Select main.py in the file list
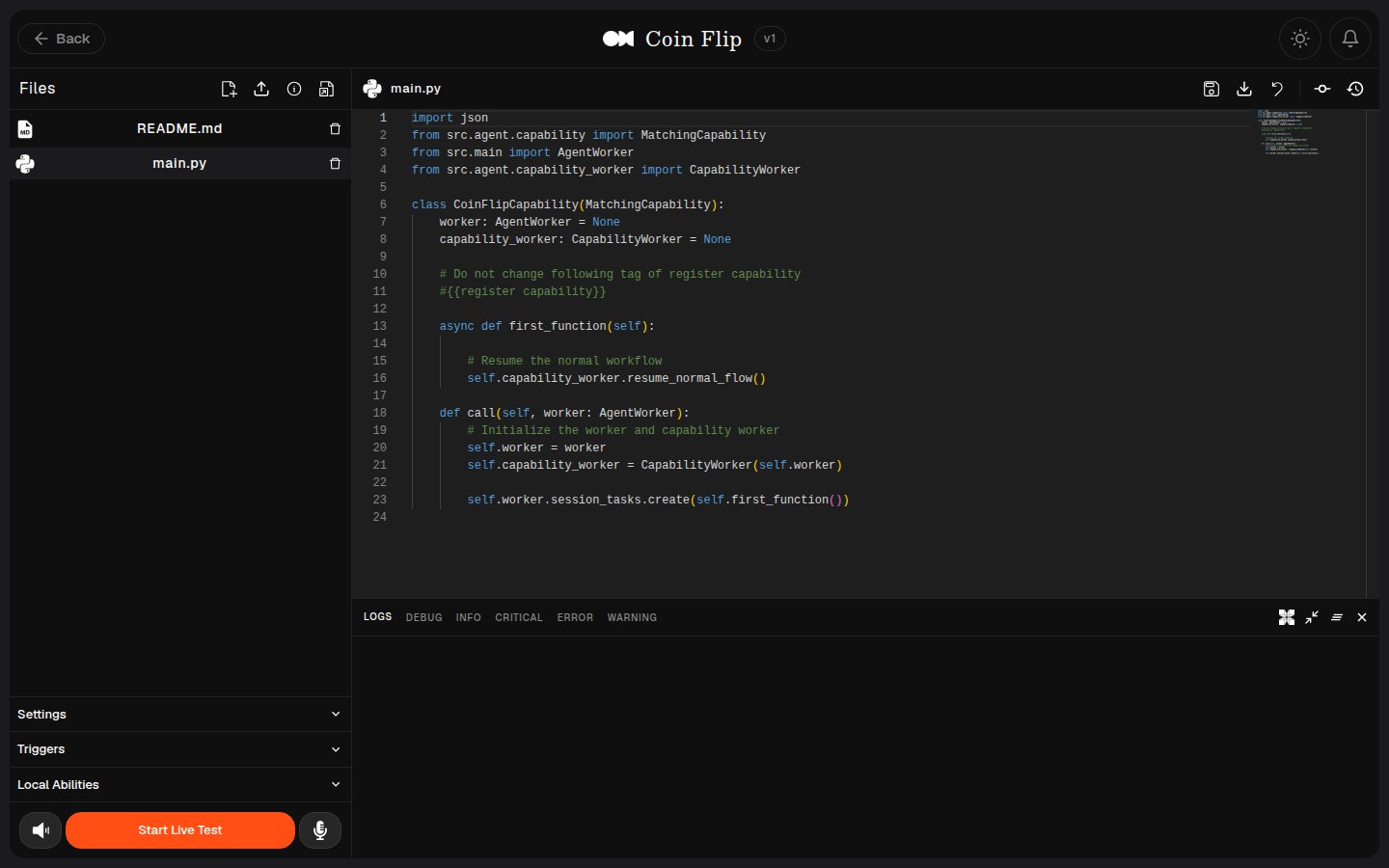This screenshot has height=868, width=1389. coord(180,163)
